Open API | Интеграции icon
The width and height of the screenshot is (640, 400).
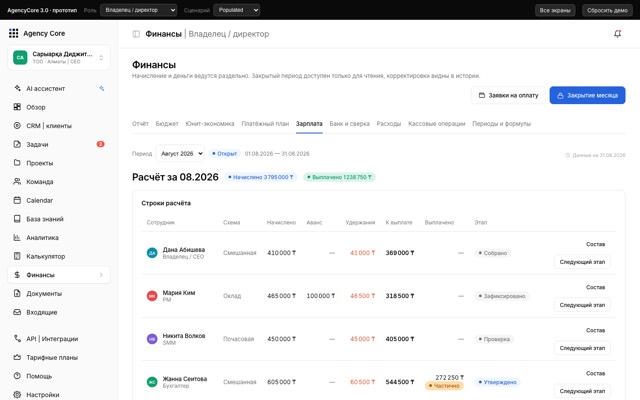(x=17, y=338)
